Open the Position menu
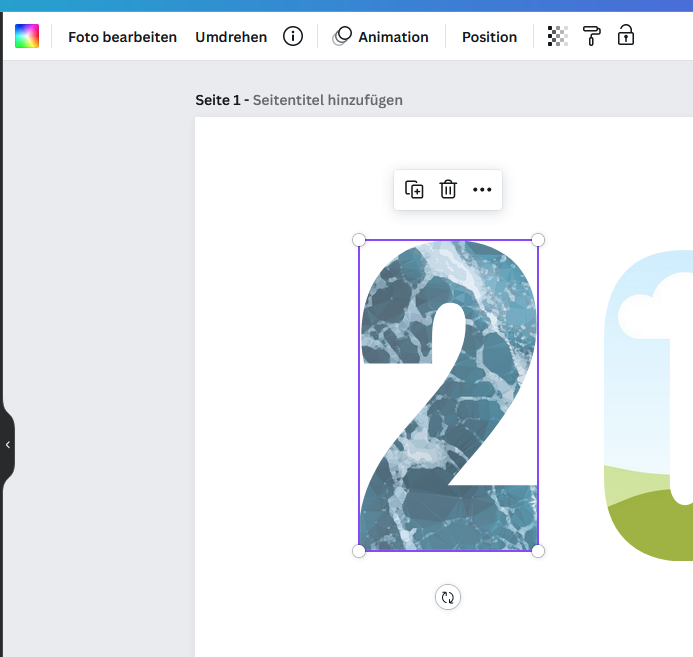The image size is (693, 657). click(489, 37)
